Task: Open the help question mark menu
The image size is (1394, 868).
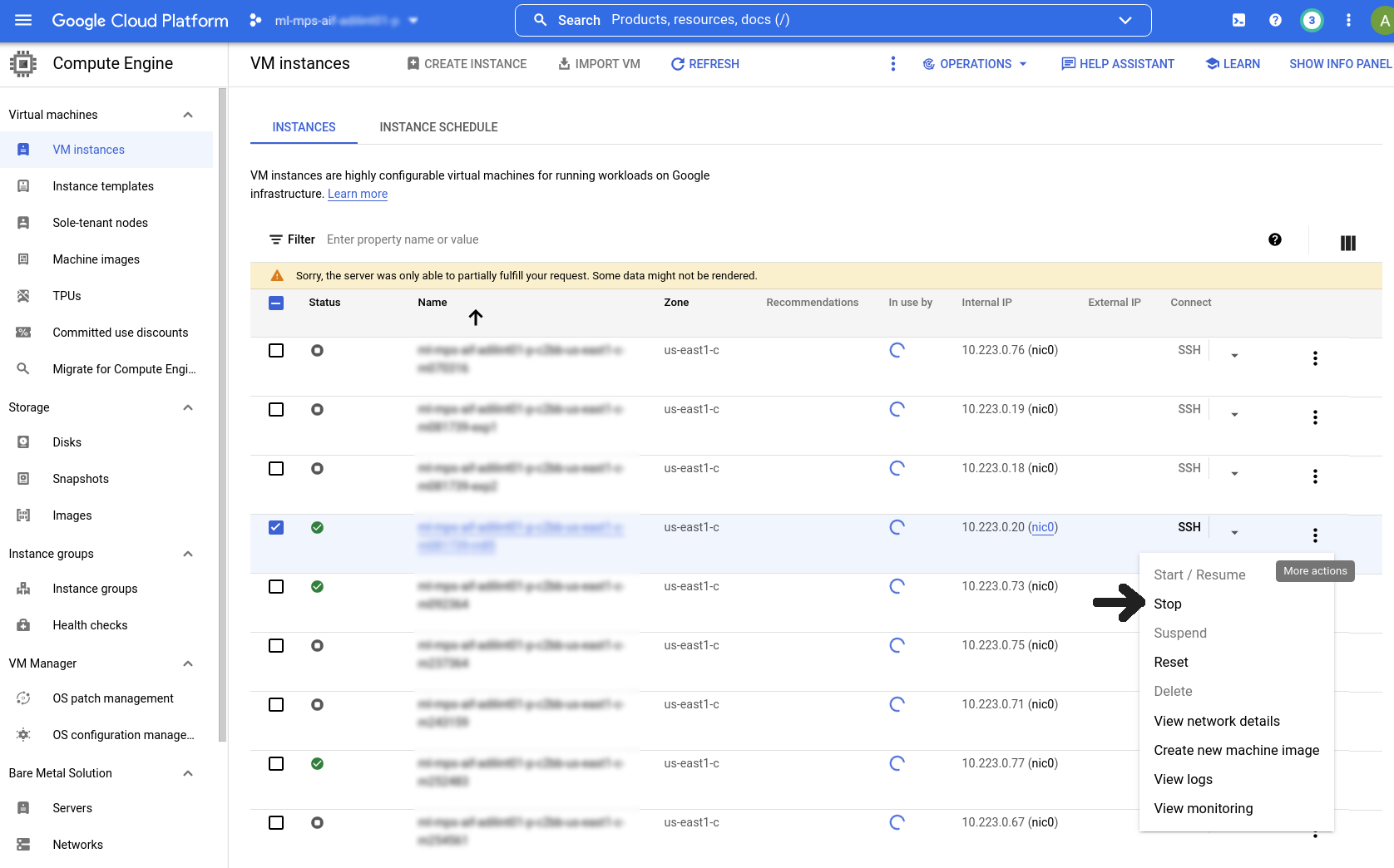Action: (1275, 20)
